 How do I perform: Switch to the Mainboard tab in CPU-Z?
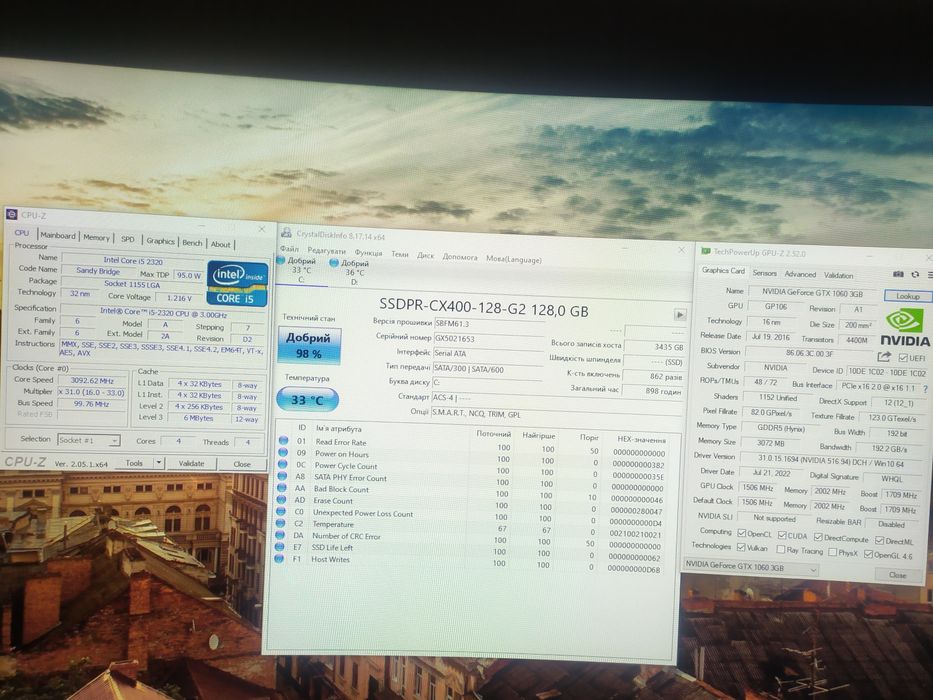[58, 235]
